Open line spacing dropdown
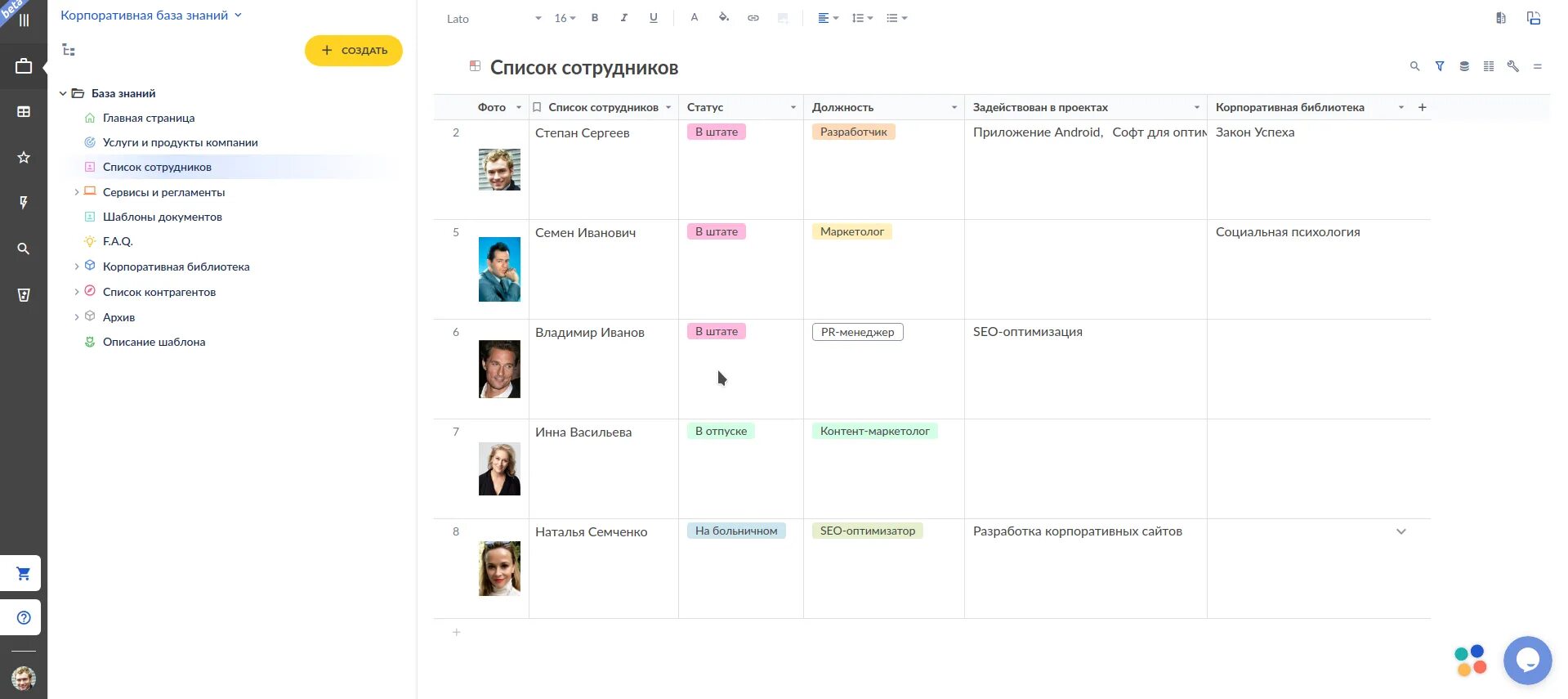Image resolution: width=1568 pixels, height=699 pixels. click(862, 18)
